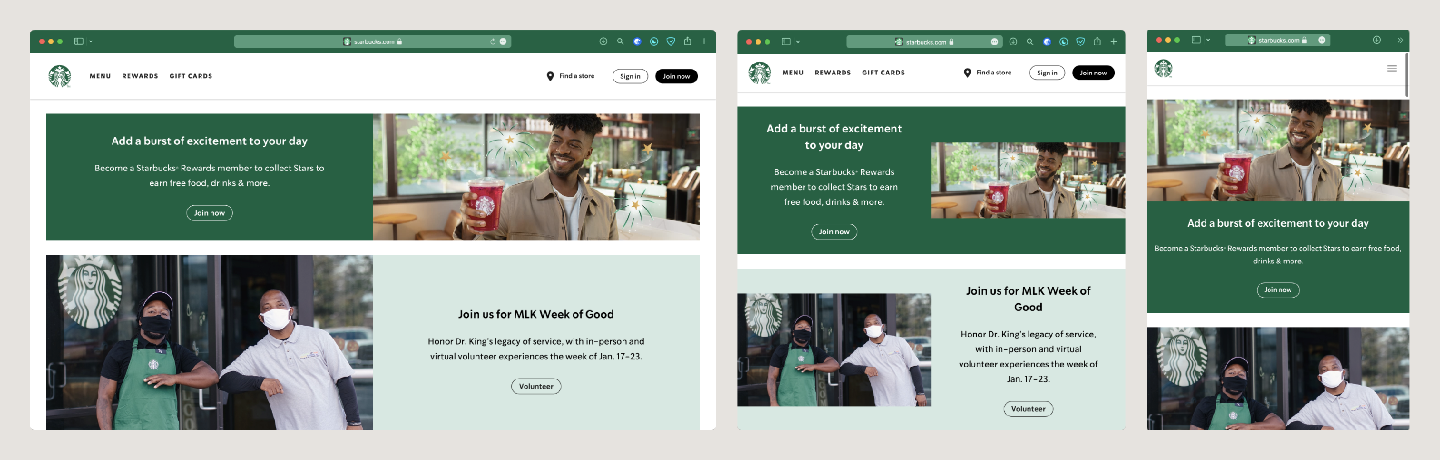Open sidebar dropdown arrow in the widest window
This screenshot has width=1440, height=460.
coord(91,41)
